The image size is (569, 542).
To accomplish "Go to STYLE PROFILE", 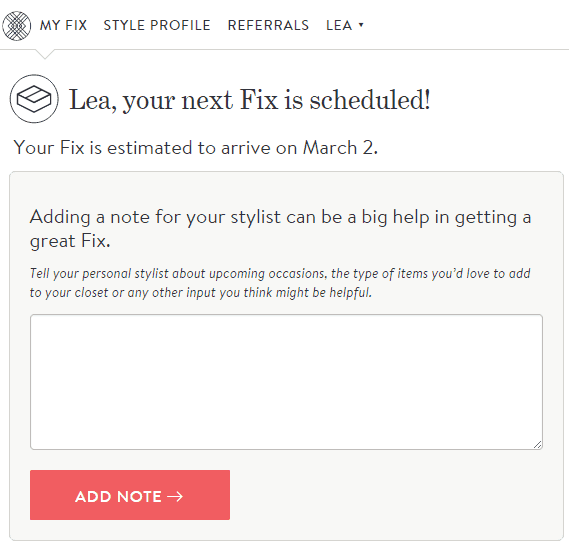I will (x=157, y=25).
